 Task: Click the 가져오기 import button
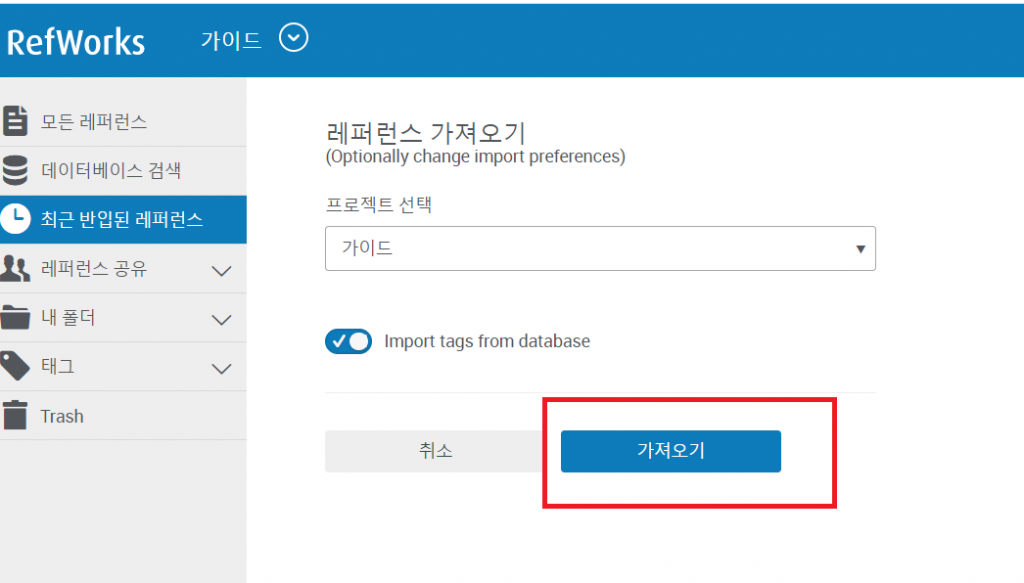(x=670, y=451)
